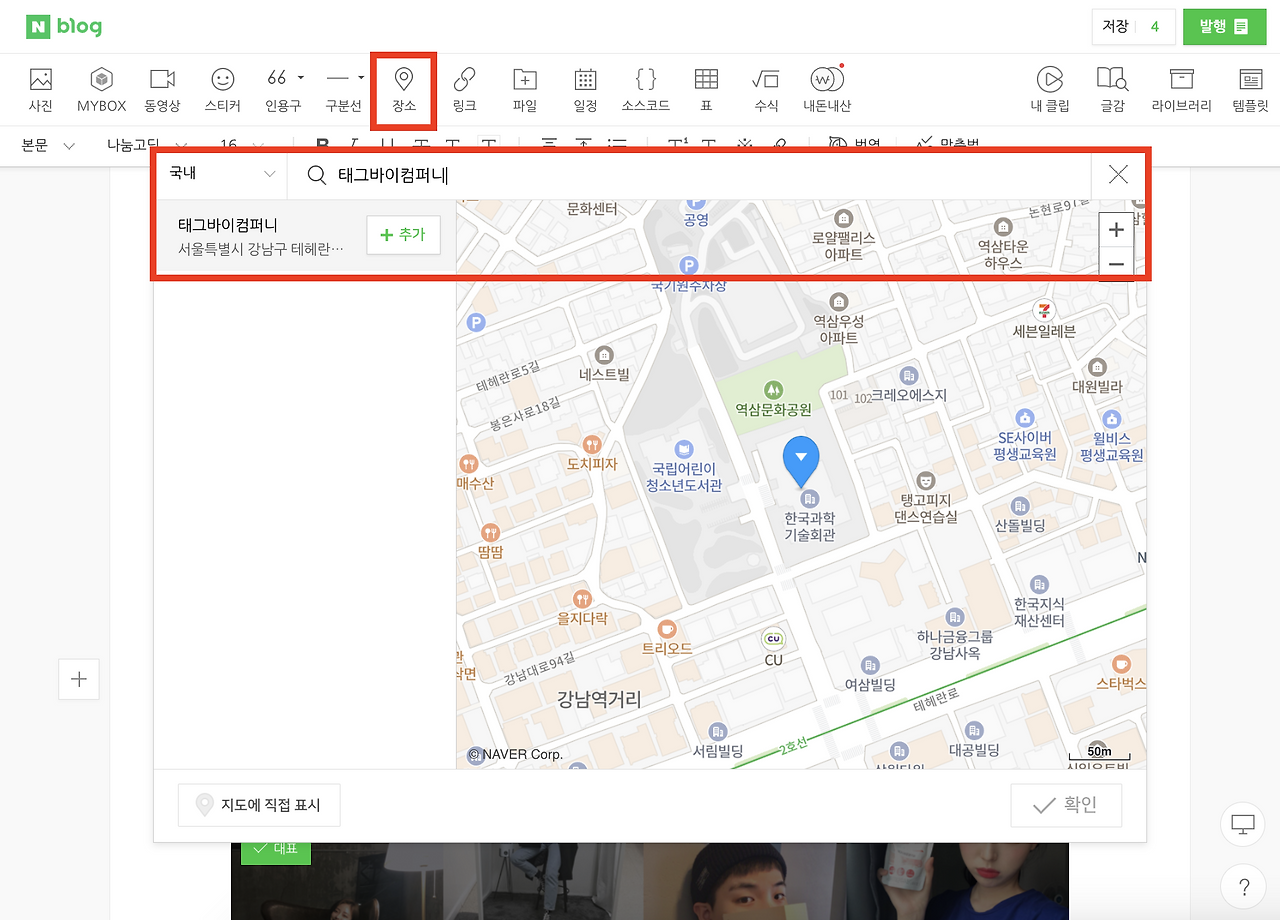Open the 수식 formula editor
Viewport: 1280px width, 920px height.
click(766, 88)
